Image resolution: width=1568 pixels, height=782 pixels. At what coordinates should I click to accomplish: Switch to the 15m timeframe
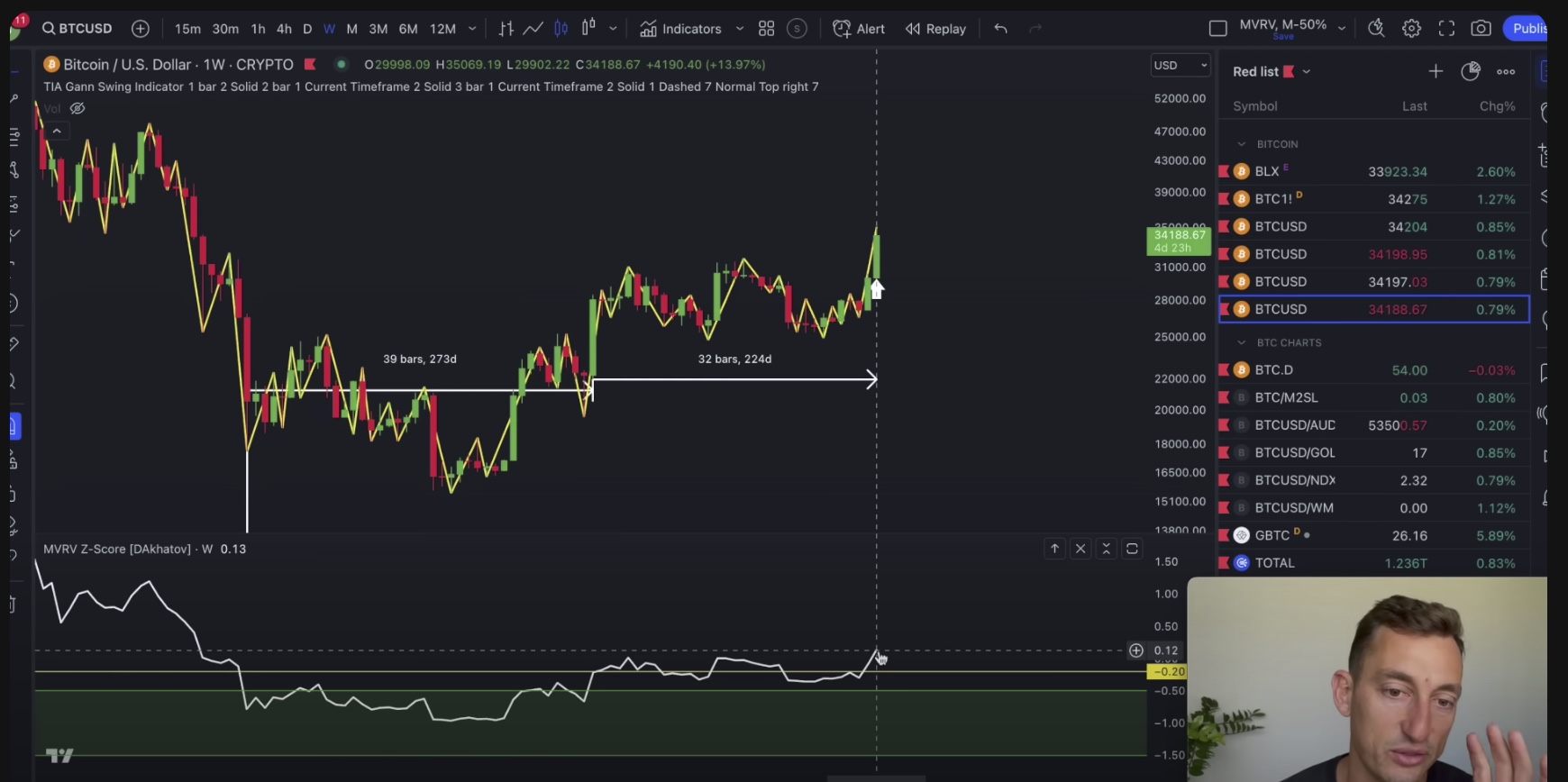point(187,29)
